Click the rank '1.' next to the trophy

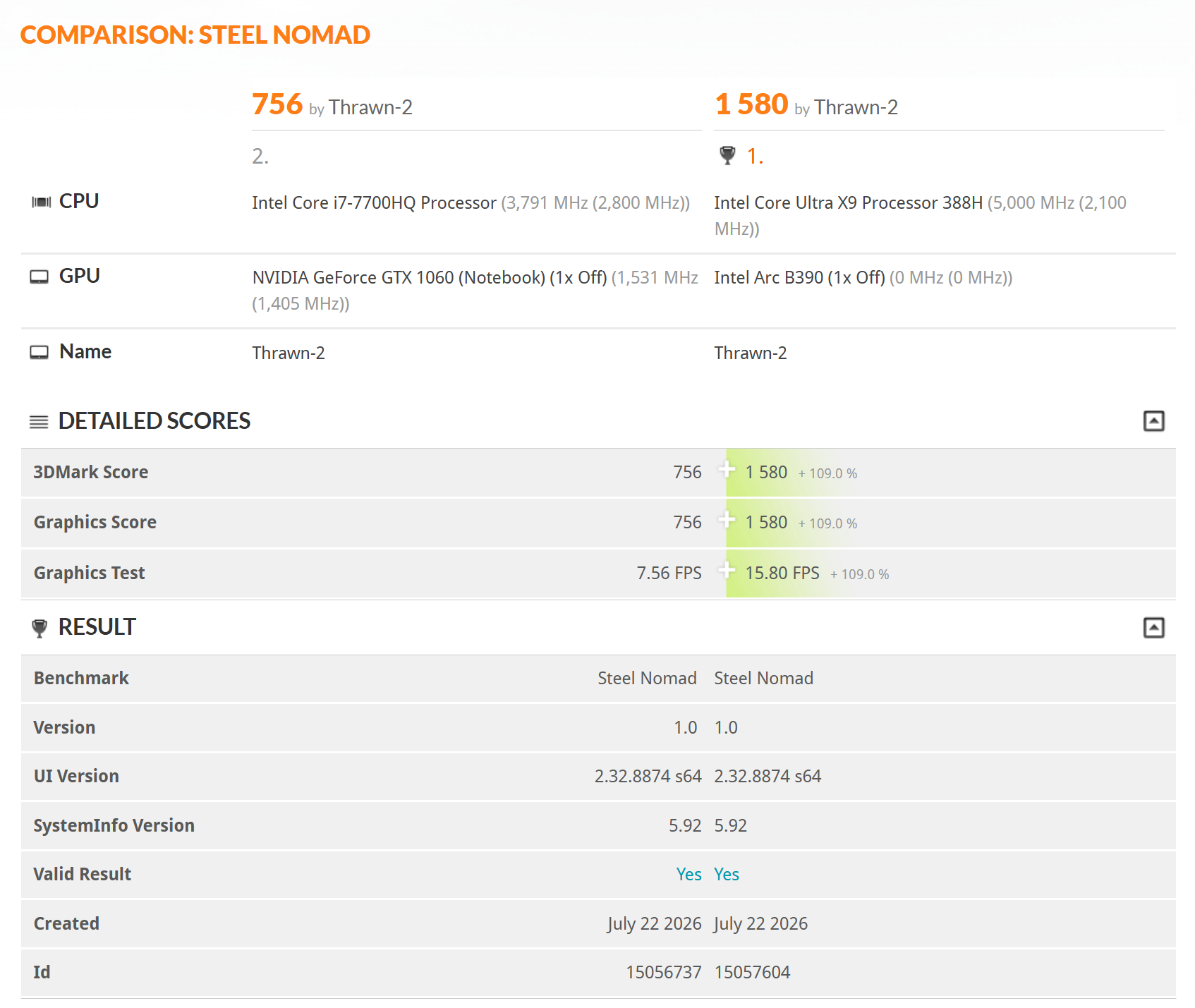coord(755,156)
